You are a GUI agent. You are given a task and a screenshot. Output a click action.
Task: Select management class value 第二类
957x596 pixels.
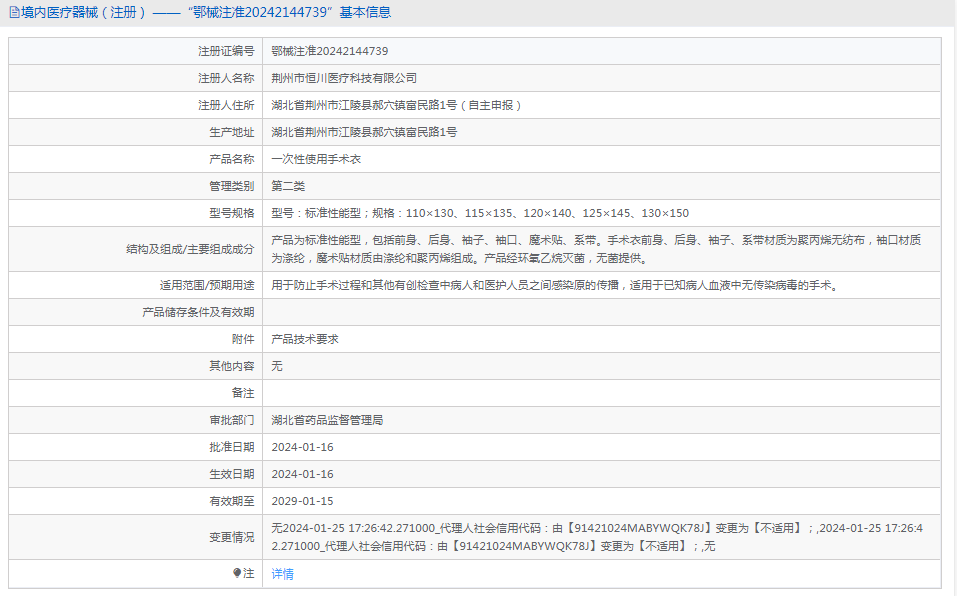(x=288, y=186)
